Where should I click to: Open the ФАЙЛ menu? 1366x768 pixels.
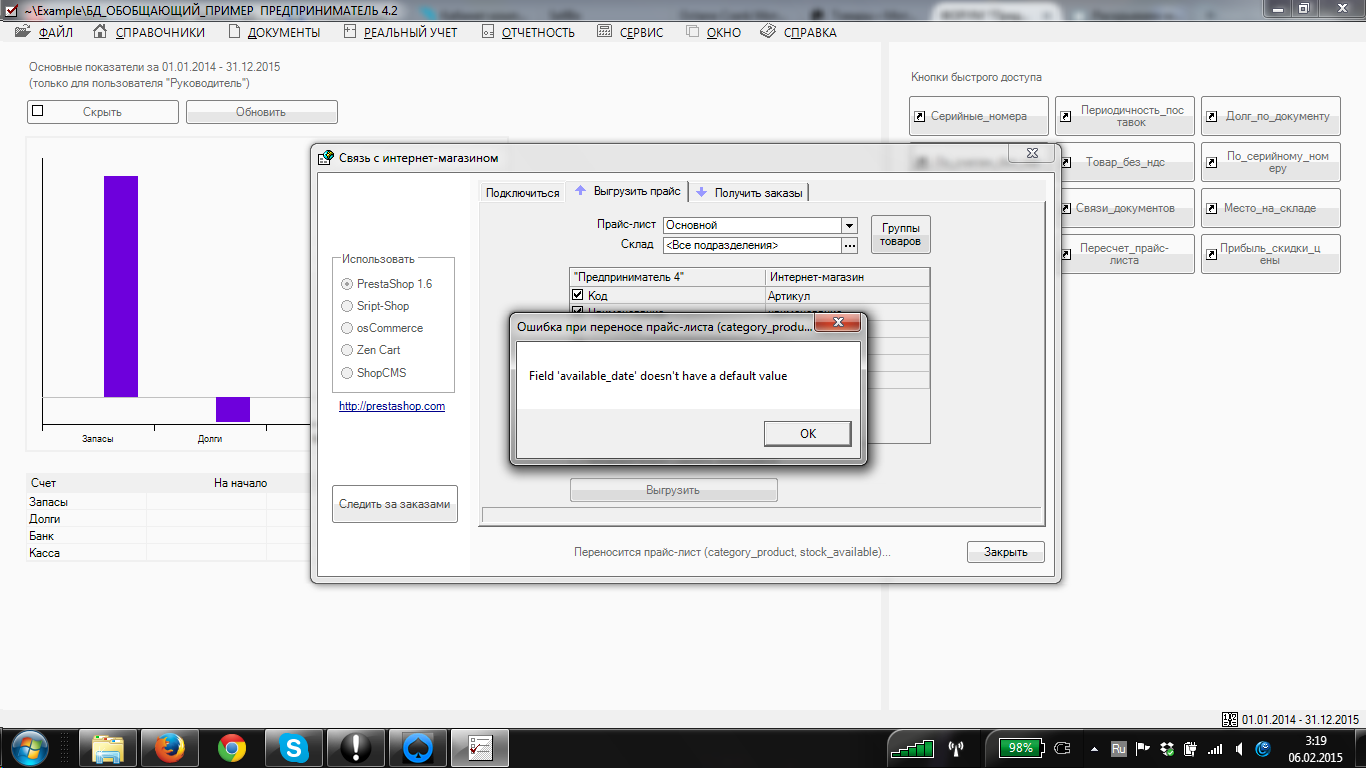[46, 32]
